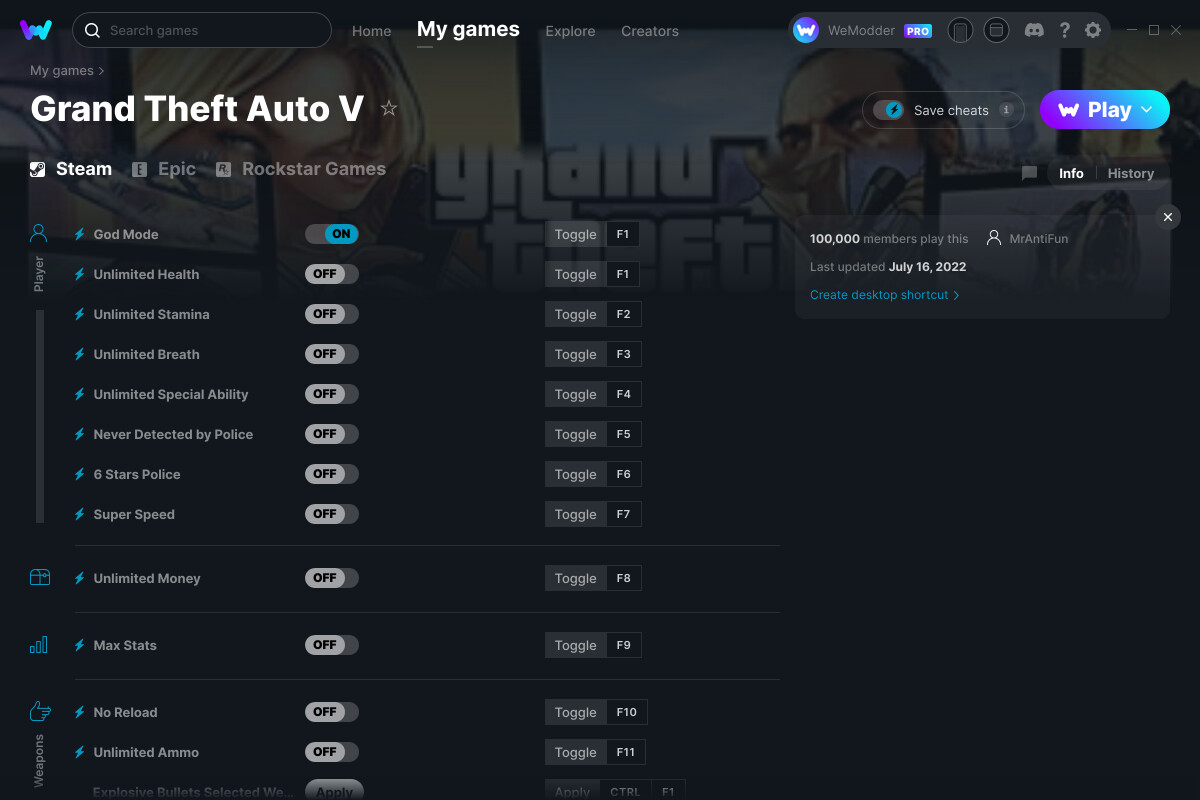Click the WeMod logo icon
This screenshot has height=800, width=1200.
coord(36,30)
